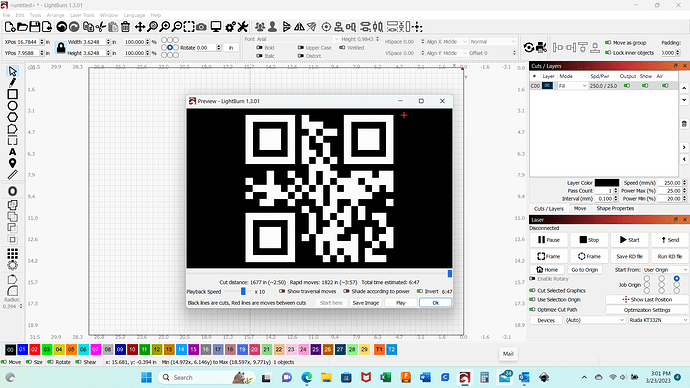Image resolution: width=690 pixels, height=388 pixels.
Task: Click the camera capture icon
Action: [x=202, y=27]
